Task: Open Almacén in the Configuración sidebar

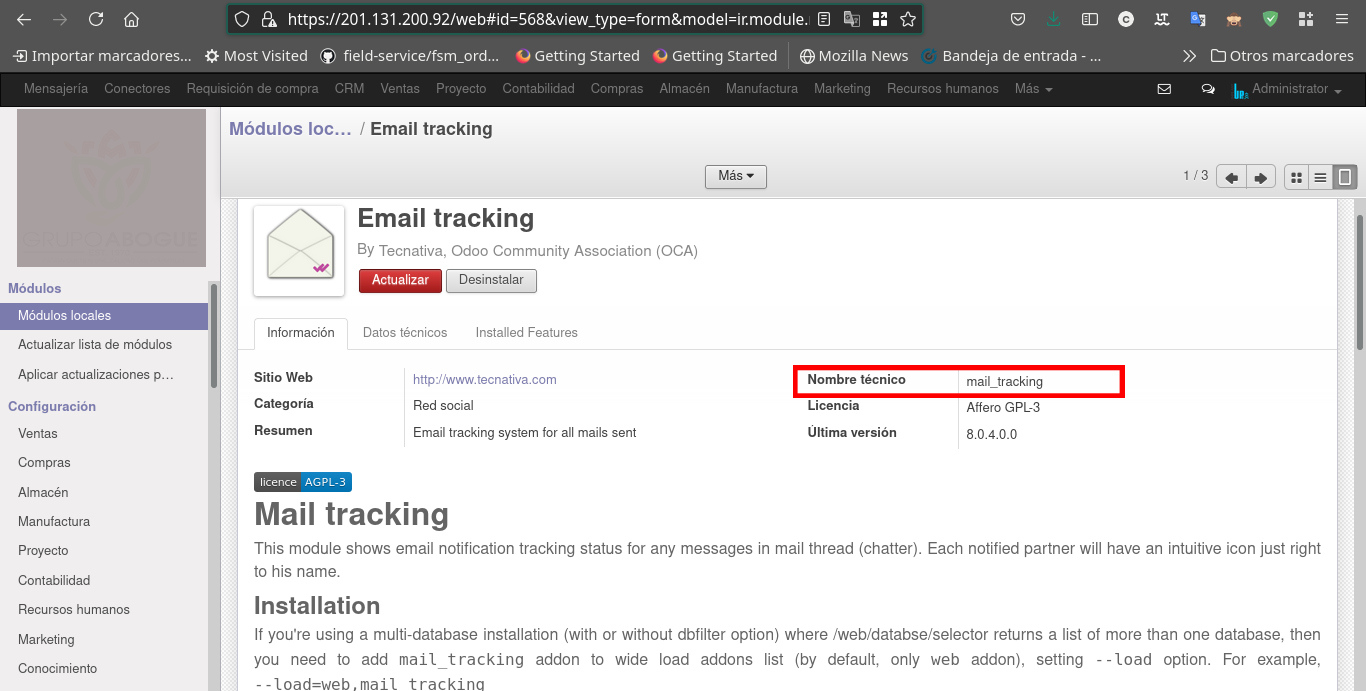Action: pyautogui.click(x=43, y=493)
